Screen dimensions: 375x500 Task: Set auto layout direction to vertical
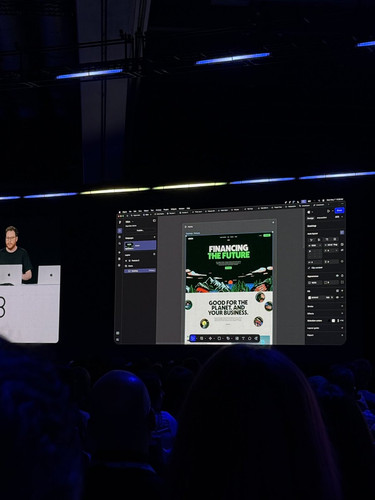[x=311, y=239]
